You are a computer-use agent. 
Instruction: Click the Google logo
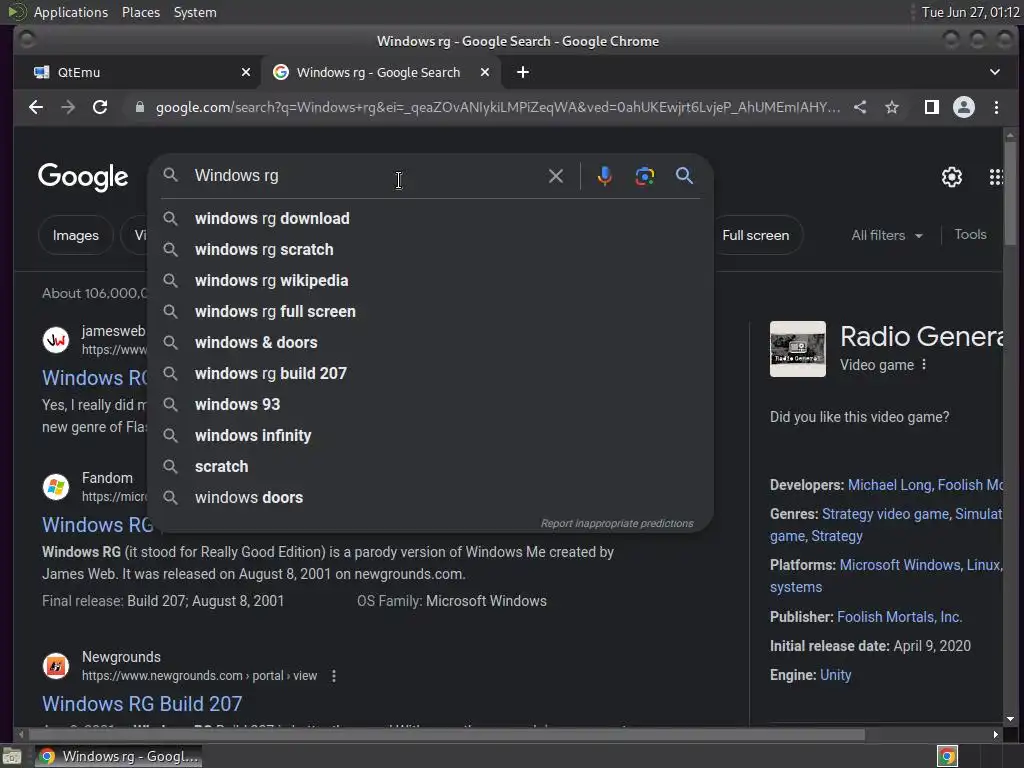(x=83, y=177)
